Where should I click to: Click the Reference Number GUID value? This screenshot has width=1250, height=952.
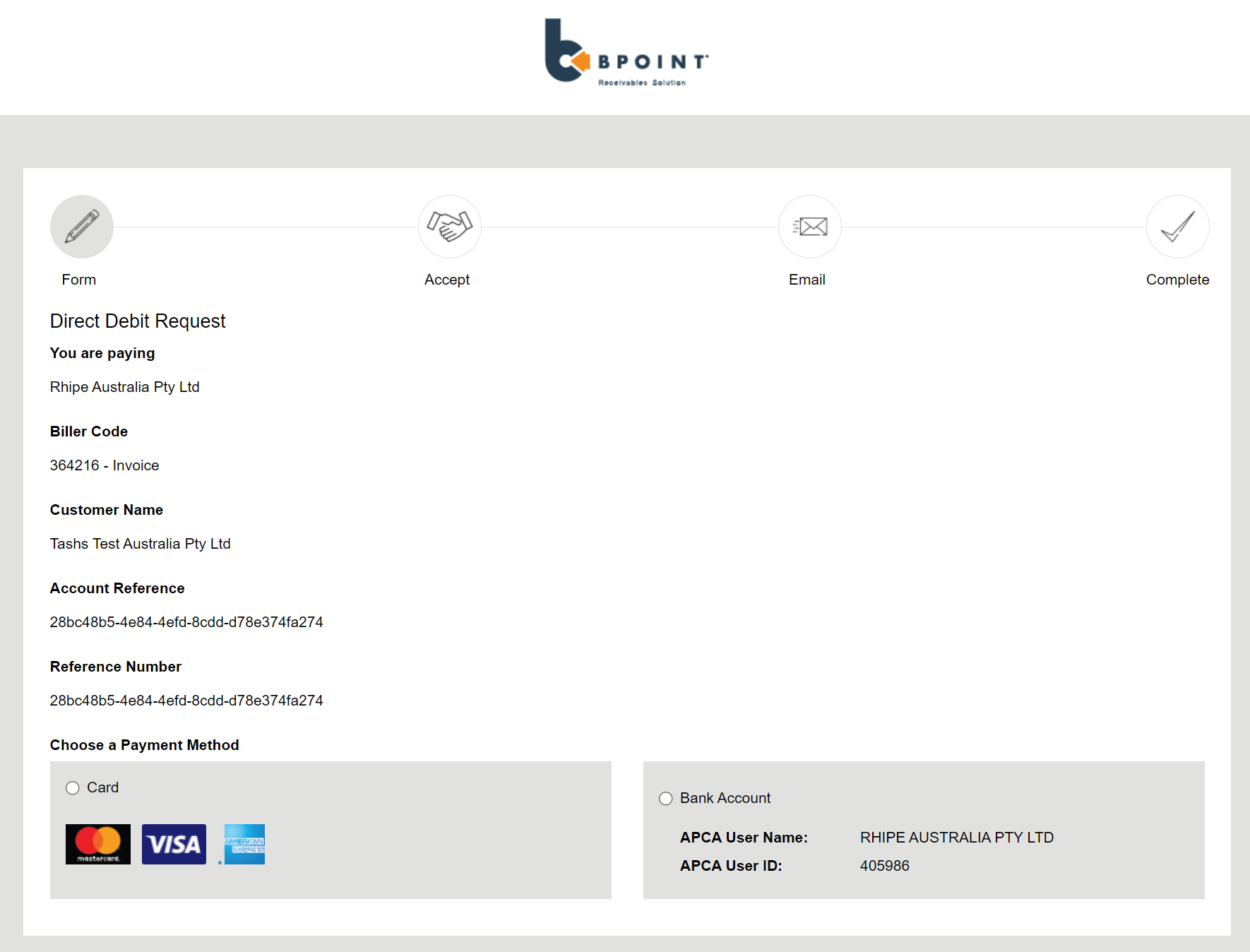tap(186, 701)
